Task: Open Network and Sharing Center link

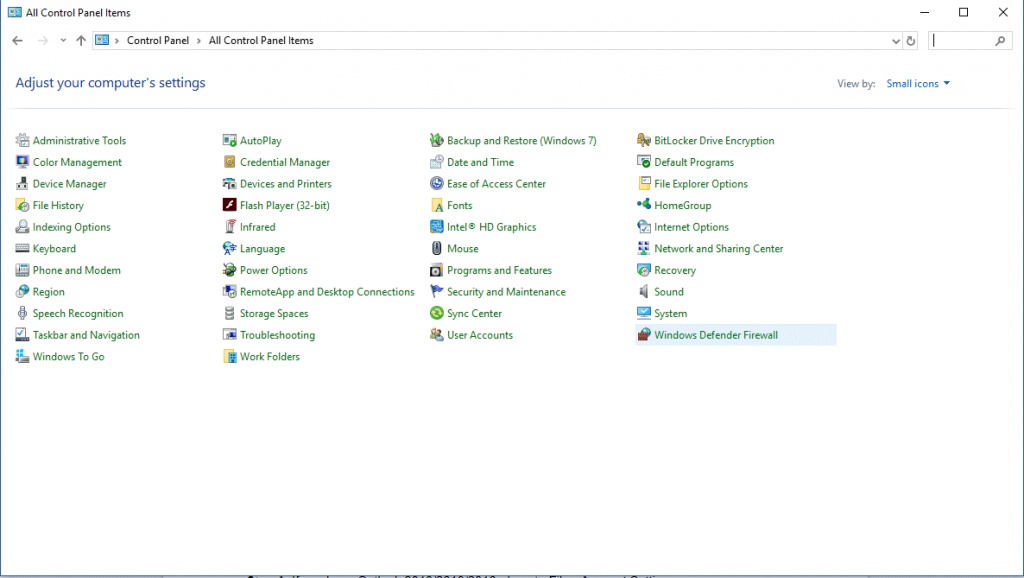Action: click(718, 248)
